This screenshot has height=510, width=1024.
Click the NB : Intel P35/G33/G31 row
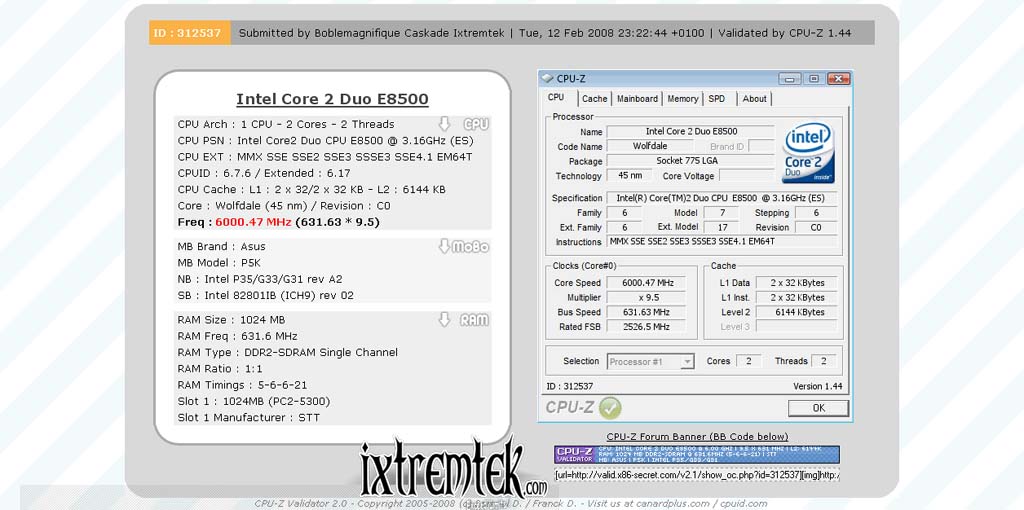point(260,279)
